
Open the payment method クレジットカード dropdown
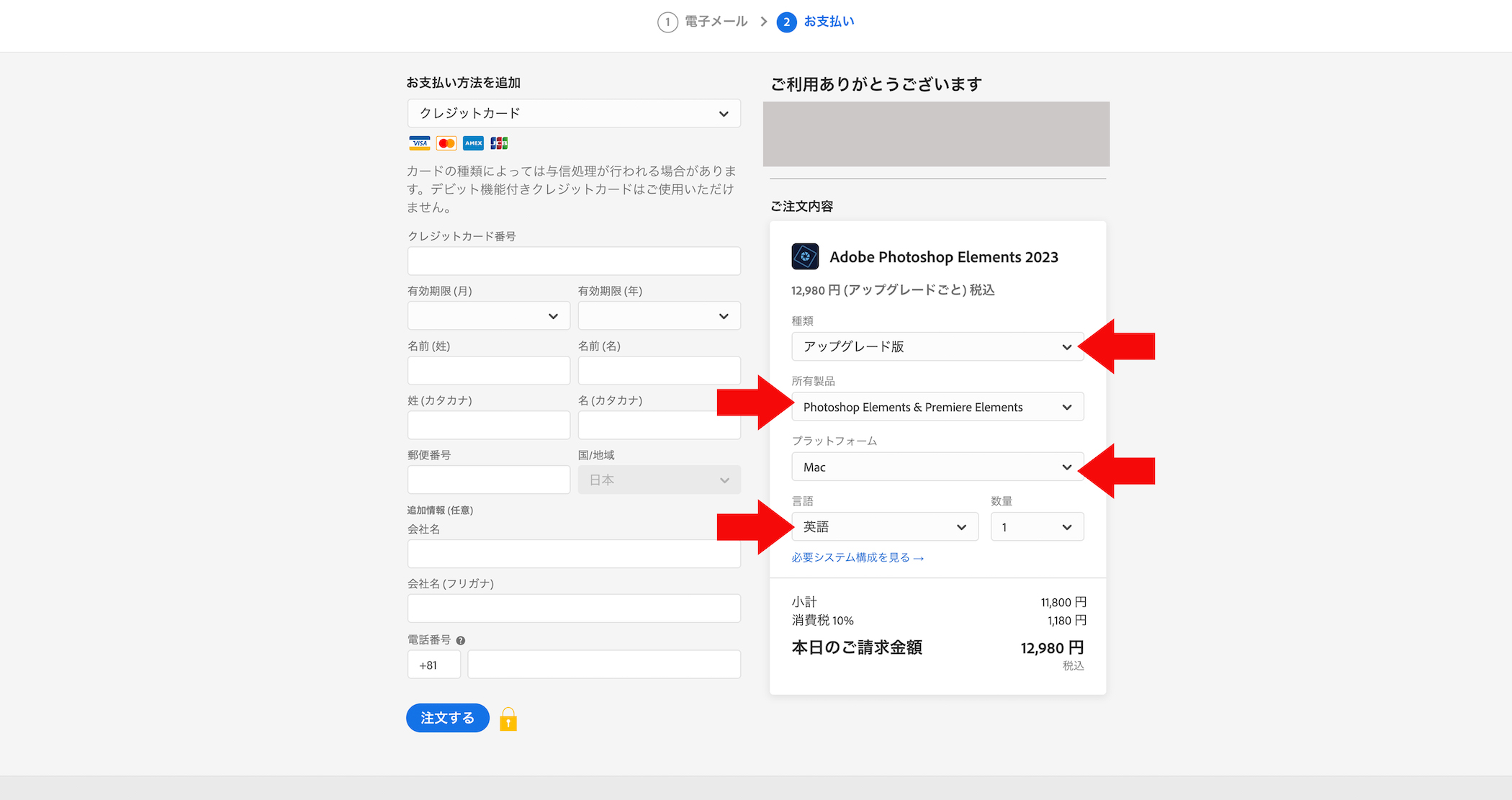coord(574,114)
